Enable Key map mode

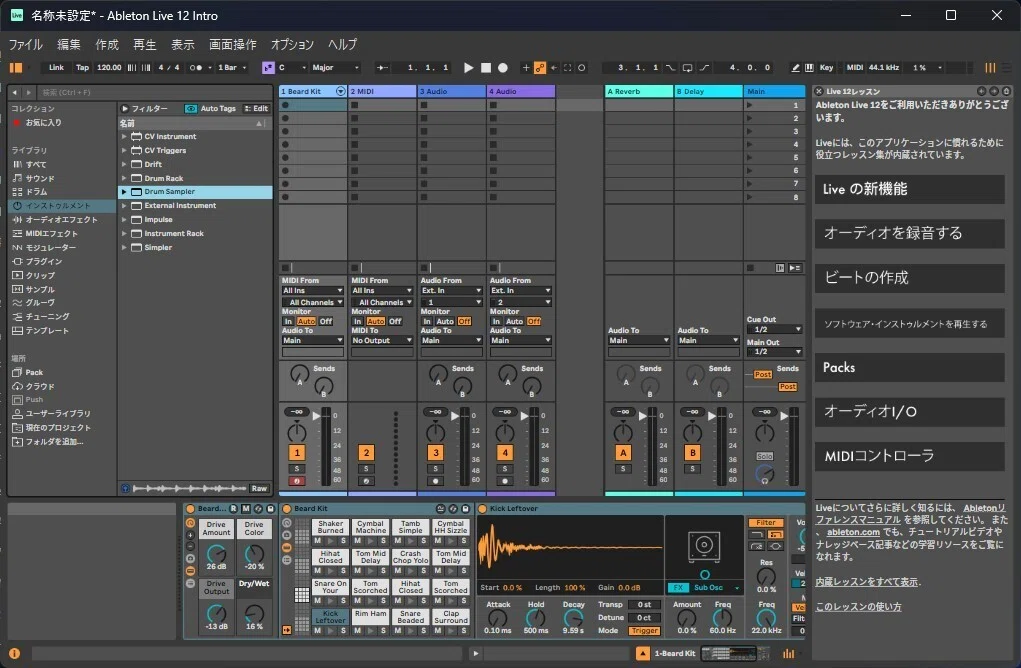(x=826, y=68)
